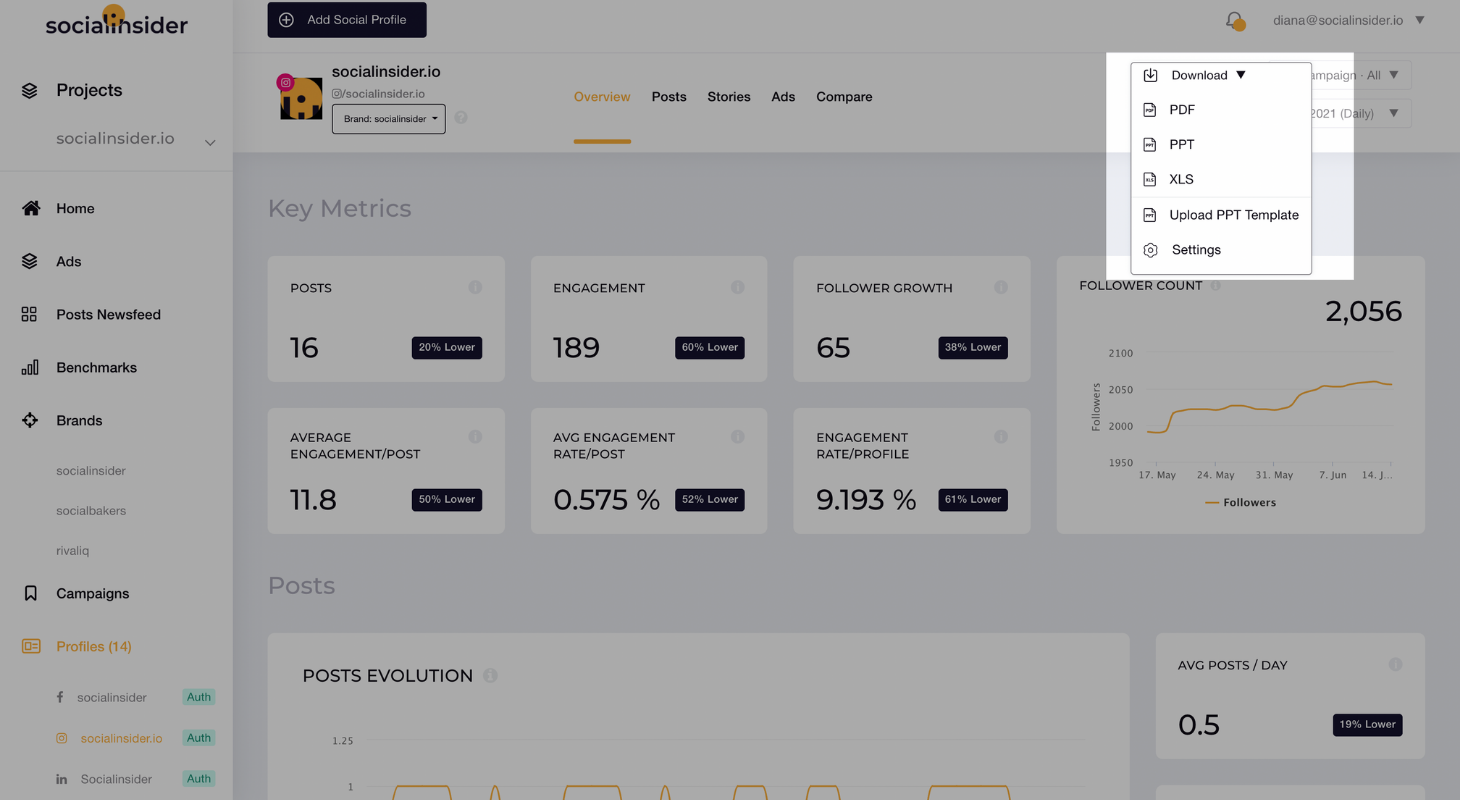
Task: Click the Projects layers icon
Action: pyautogui.click(x=29, y=91)
